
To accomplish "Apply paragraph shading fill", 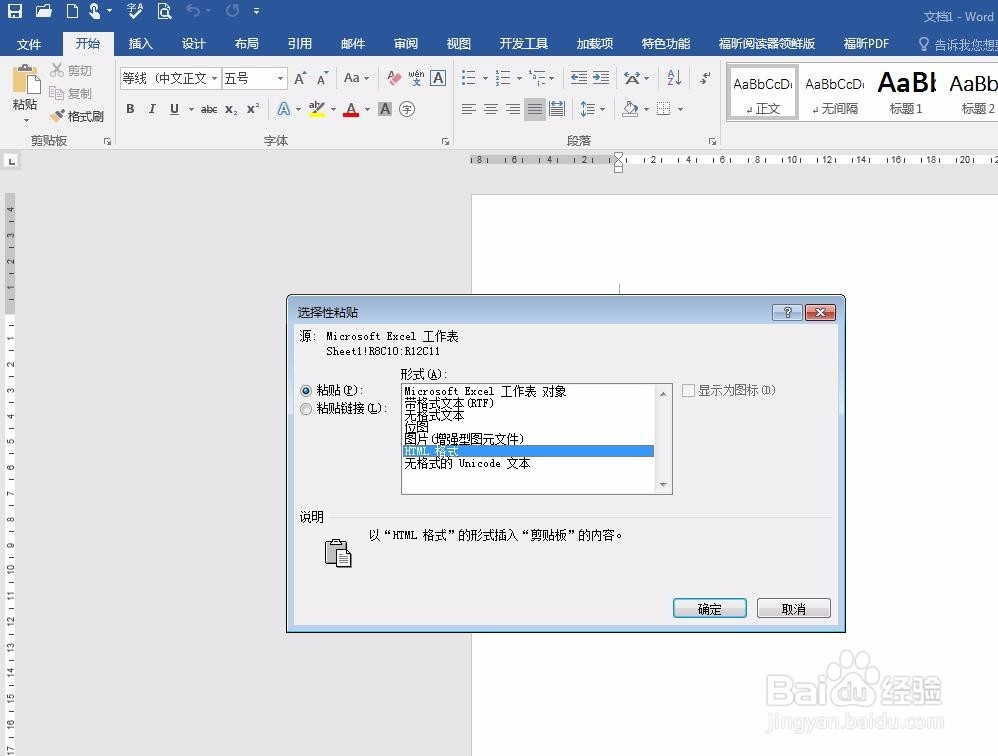I will click(x=630, y=109).
